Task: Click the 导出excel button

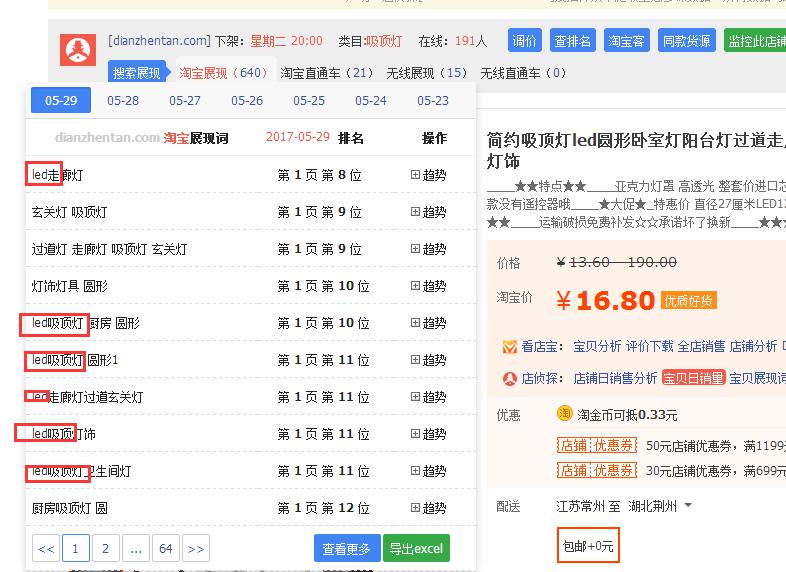Action: pos(416,549)
